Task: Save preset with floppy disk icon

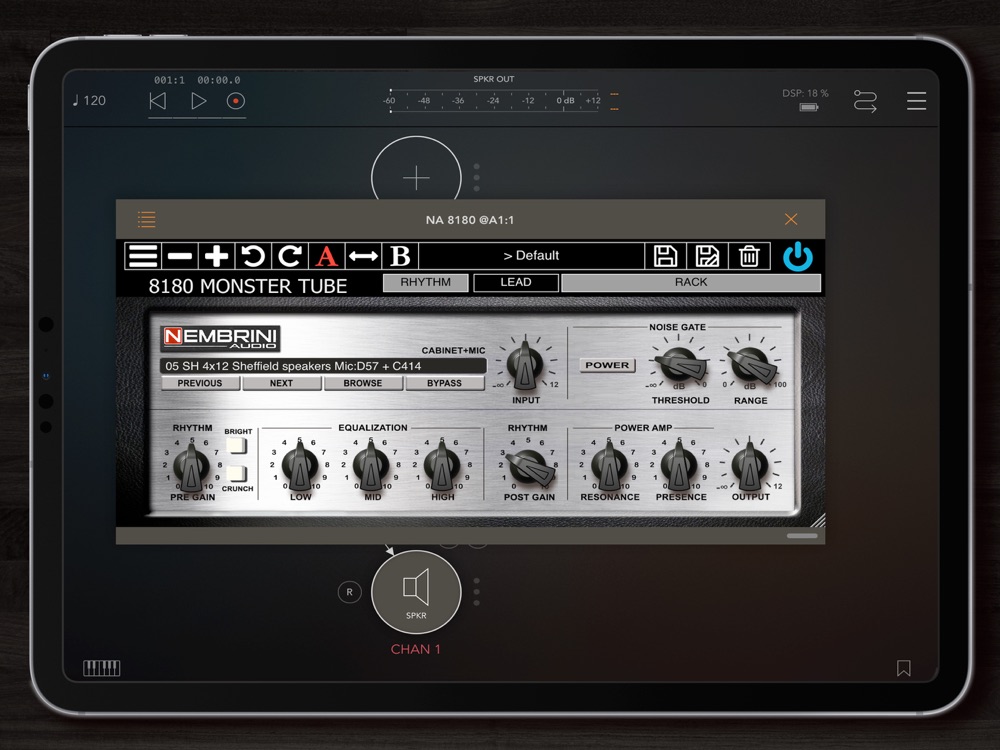Action: [x=665, y=256]
